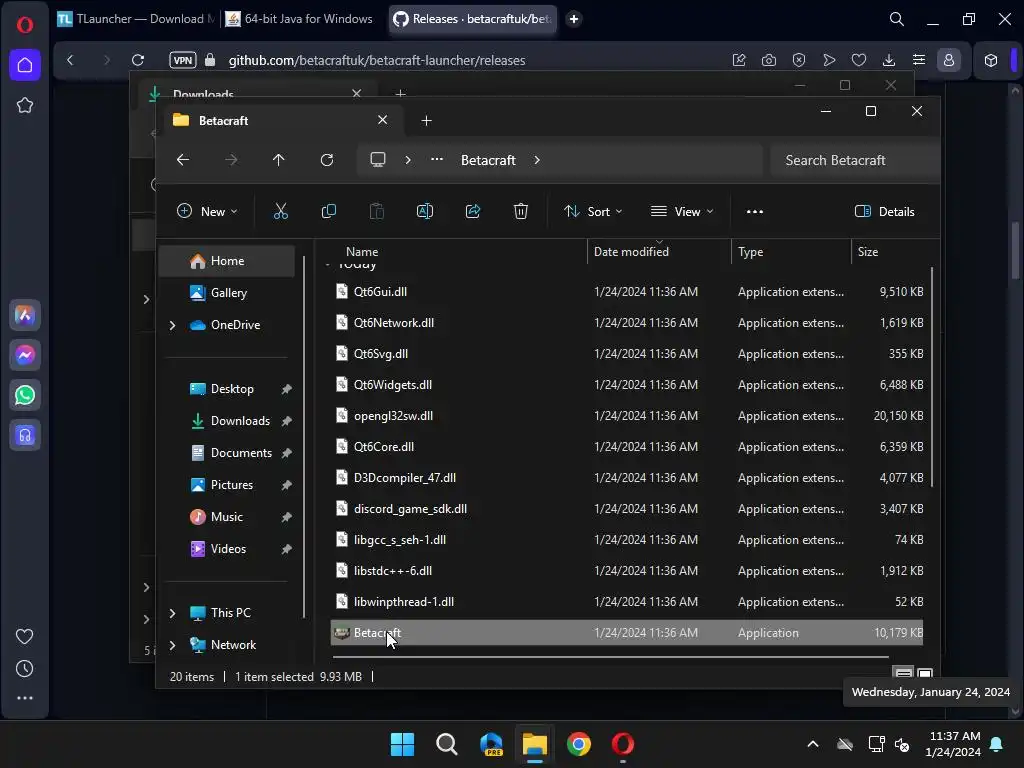Open Google Chrome from the taskbar

point(579,744)
